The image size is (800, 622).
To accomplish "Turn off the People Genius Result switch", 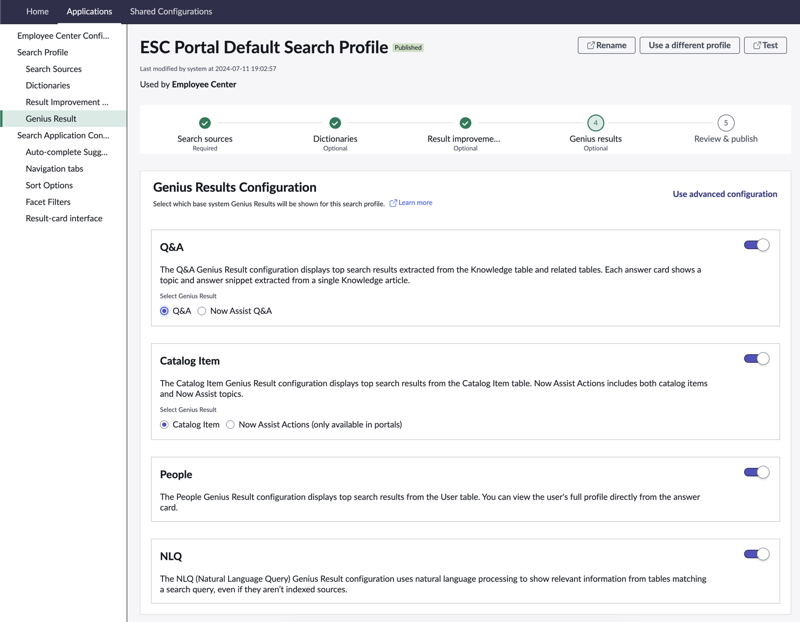I will pos(757,472).
